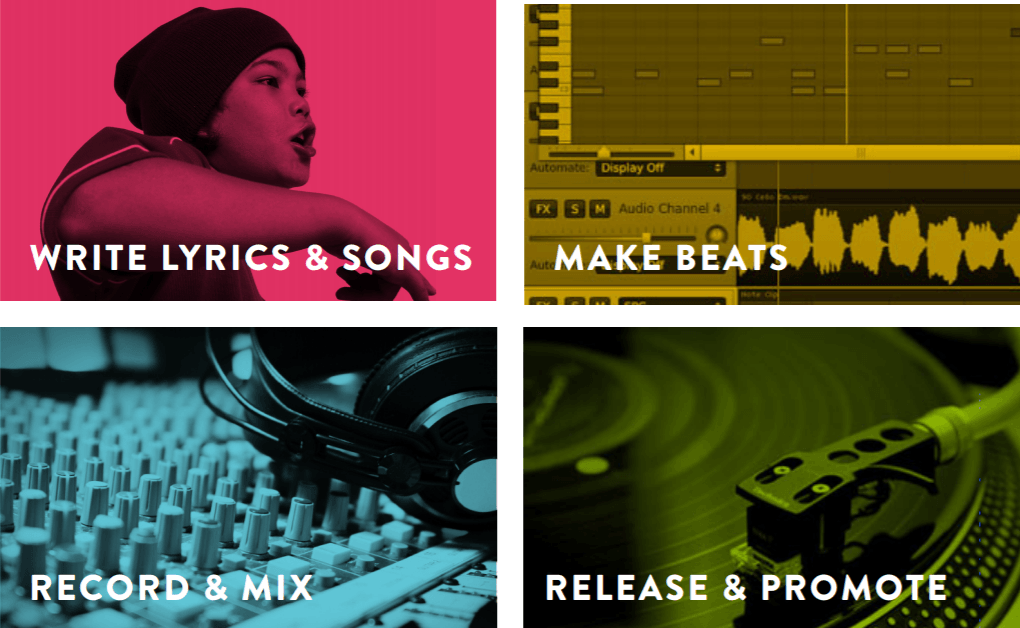Open the Write Lyrics & Songs link

[x=251, y=257]
